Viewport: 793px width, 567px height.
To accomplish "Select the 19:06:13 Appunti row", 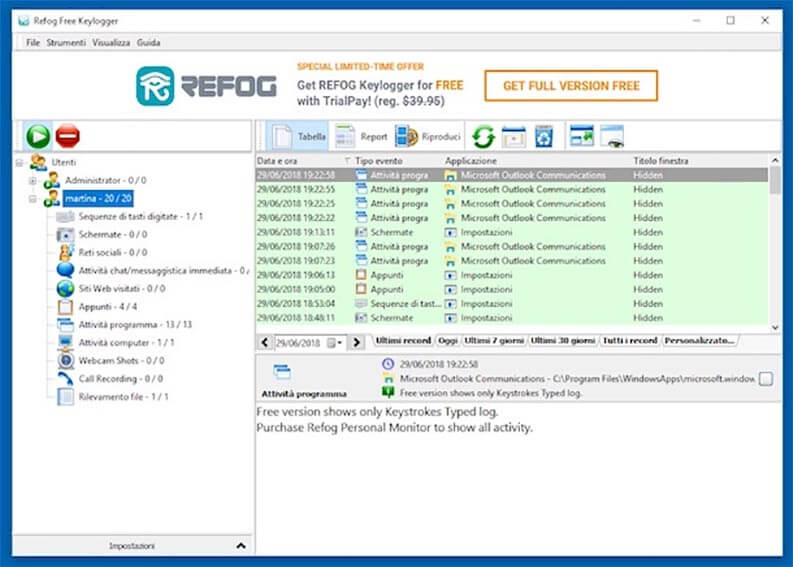I will pos(512,275).
